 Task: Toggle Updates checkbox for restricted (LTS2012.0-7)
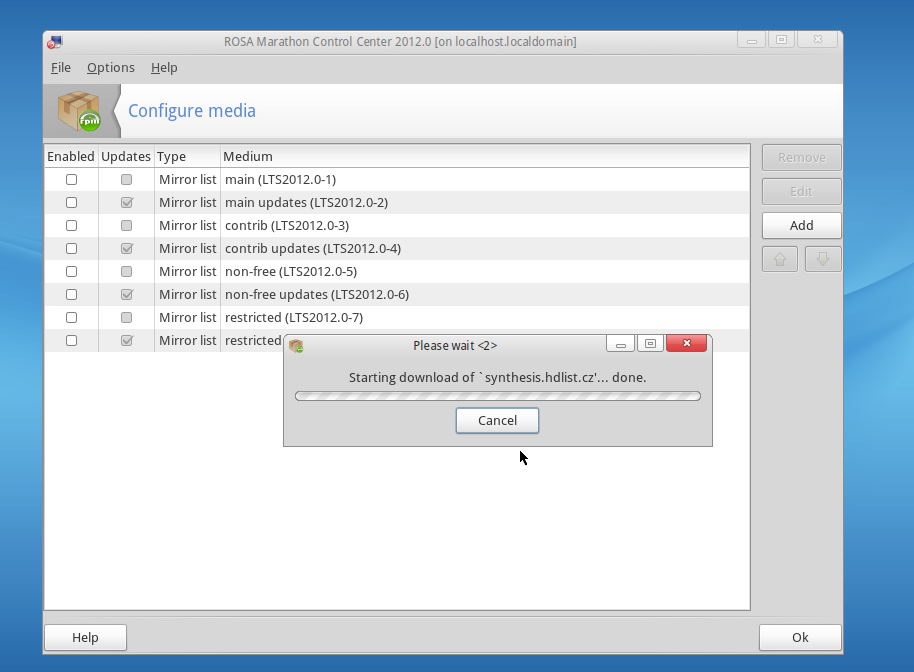(x=126, y=318)
